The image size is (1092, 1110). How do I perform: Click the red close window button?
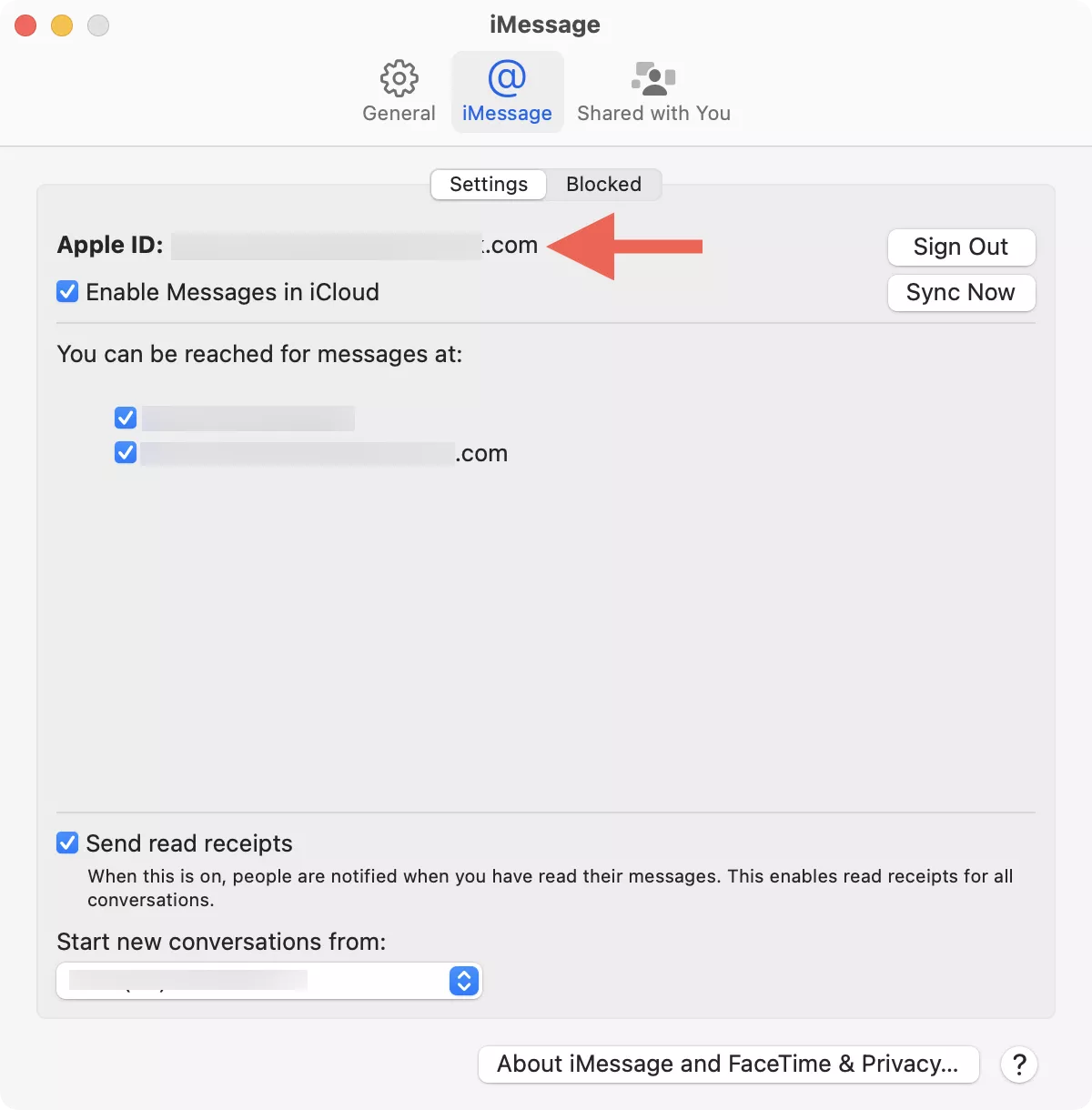(x=25, y=25)
